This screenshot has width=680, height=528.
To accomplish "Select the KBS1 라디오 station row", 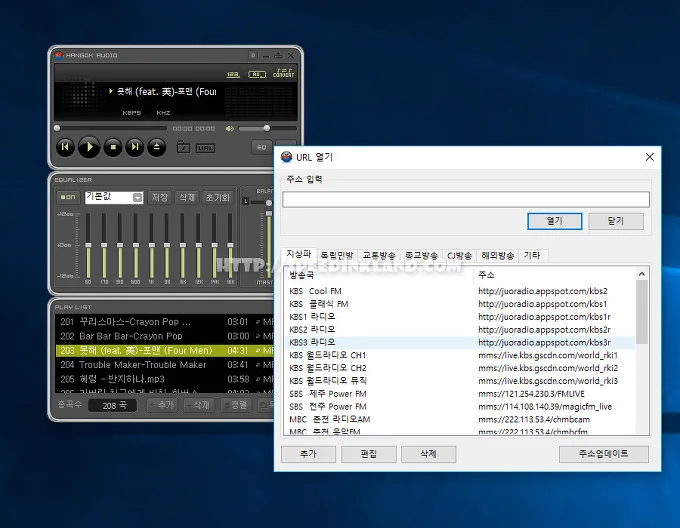I will pyautogui.click(x=460, y=316).
